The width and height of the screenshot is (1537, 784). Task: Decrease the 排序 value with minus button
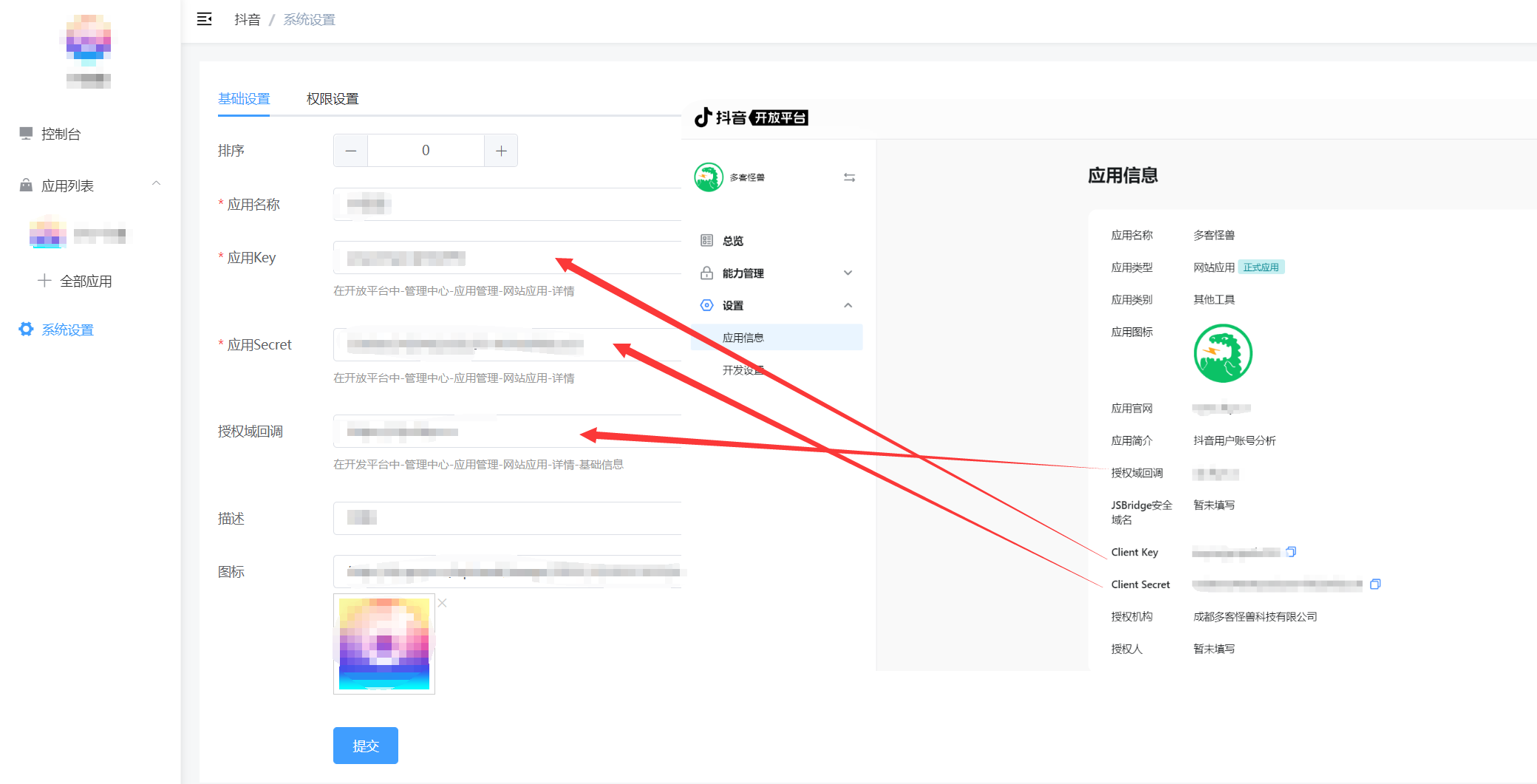pyautogui.click(x=351, y=151)
